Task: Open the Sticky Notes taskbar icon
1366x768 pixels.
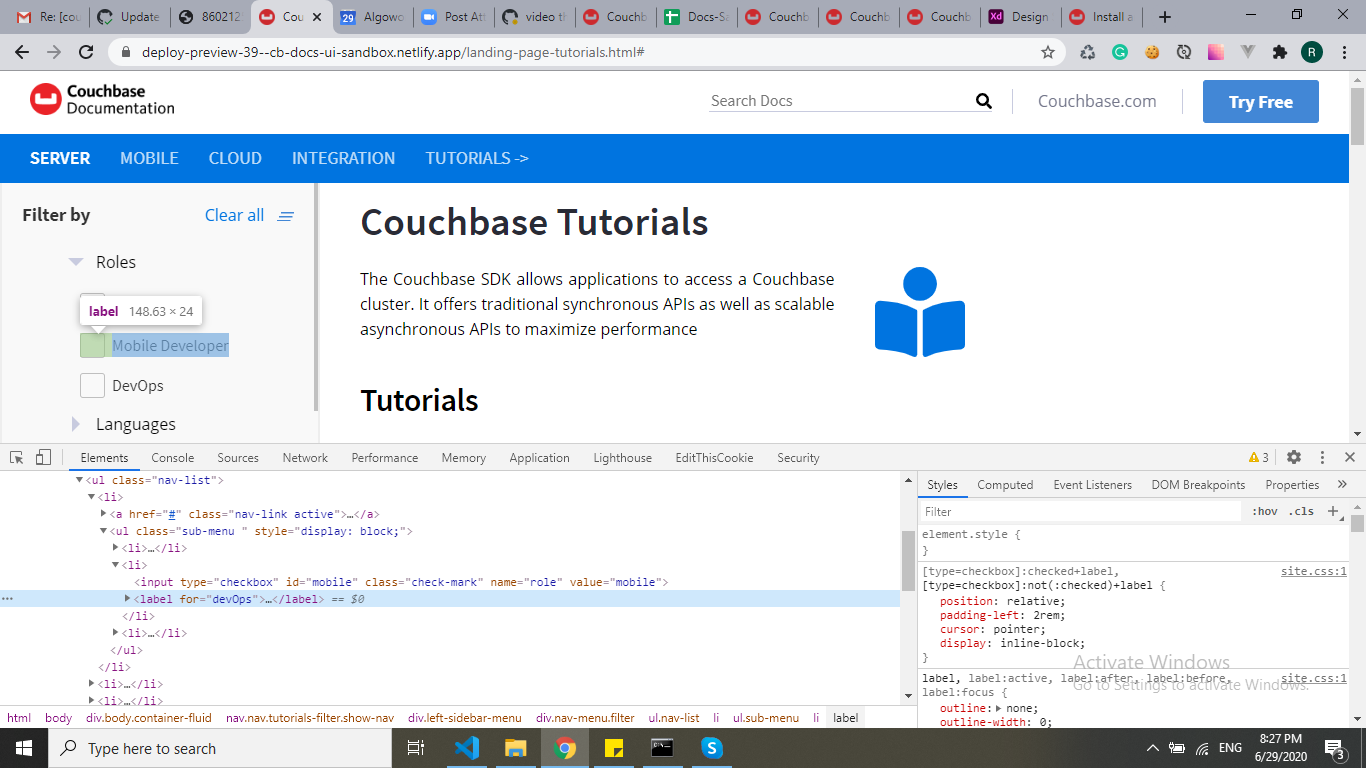Action: (613, 748)
